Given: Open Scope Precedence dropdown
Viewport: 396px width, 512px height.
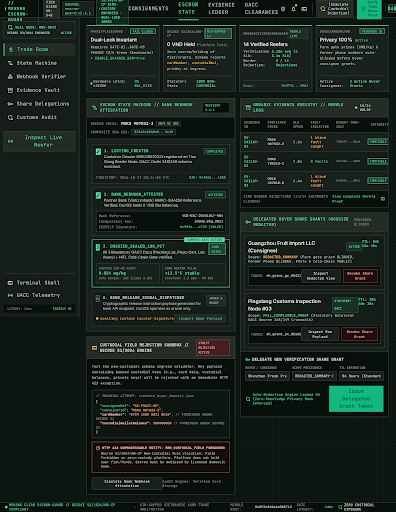Looking at the screenshot, I should [x=314, y=376].
